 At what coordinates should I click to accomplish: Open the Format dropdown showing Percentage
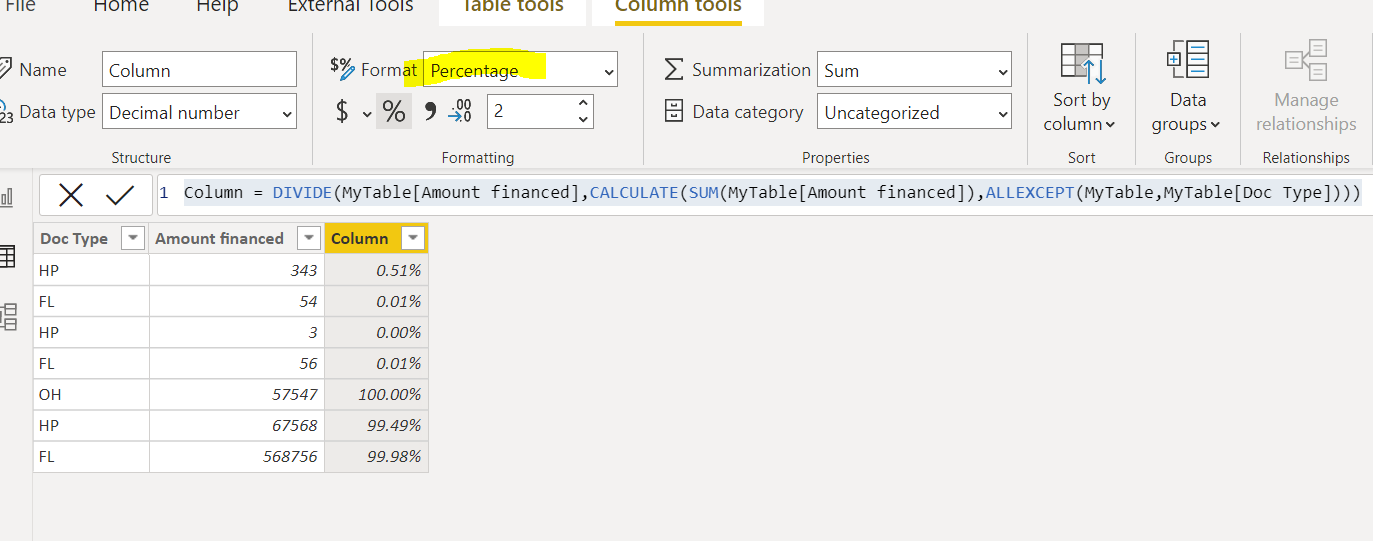tap(520, 70)
